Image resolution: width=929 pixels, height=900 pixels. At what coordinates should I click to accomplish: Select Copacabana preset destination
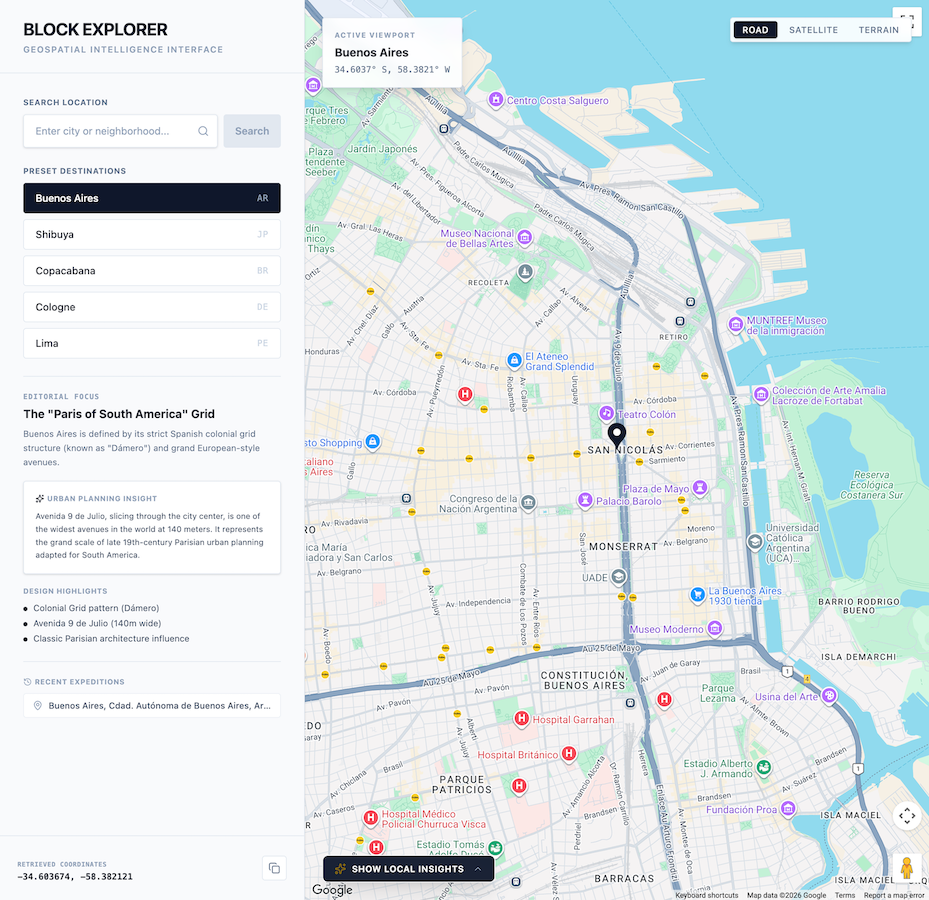[152, 271]
